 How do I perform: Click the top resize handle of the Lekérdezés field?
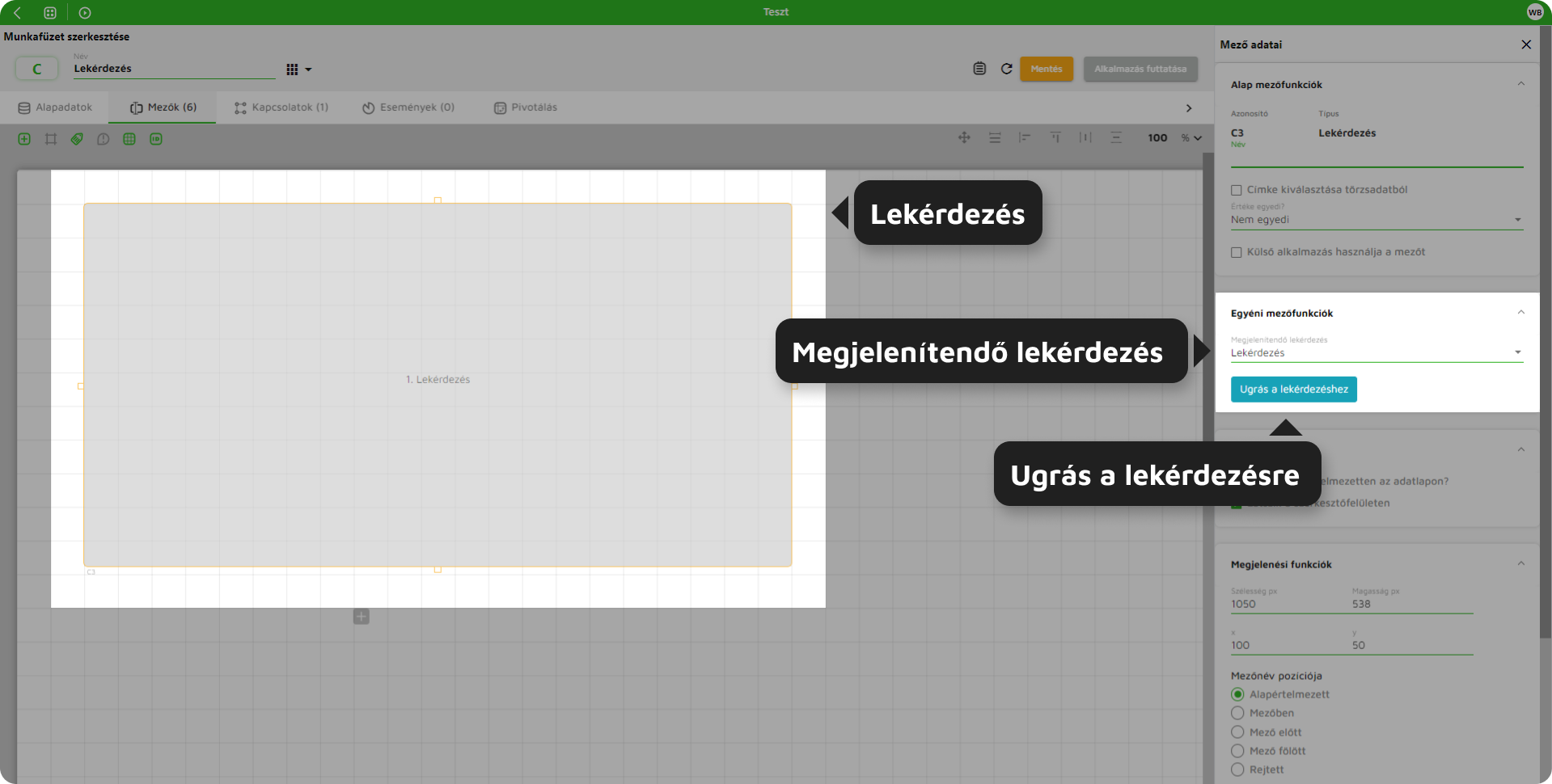pyautogui.click(x=438, y=200)
